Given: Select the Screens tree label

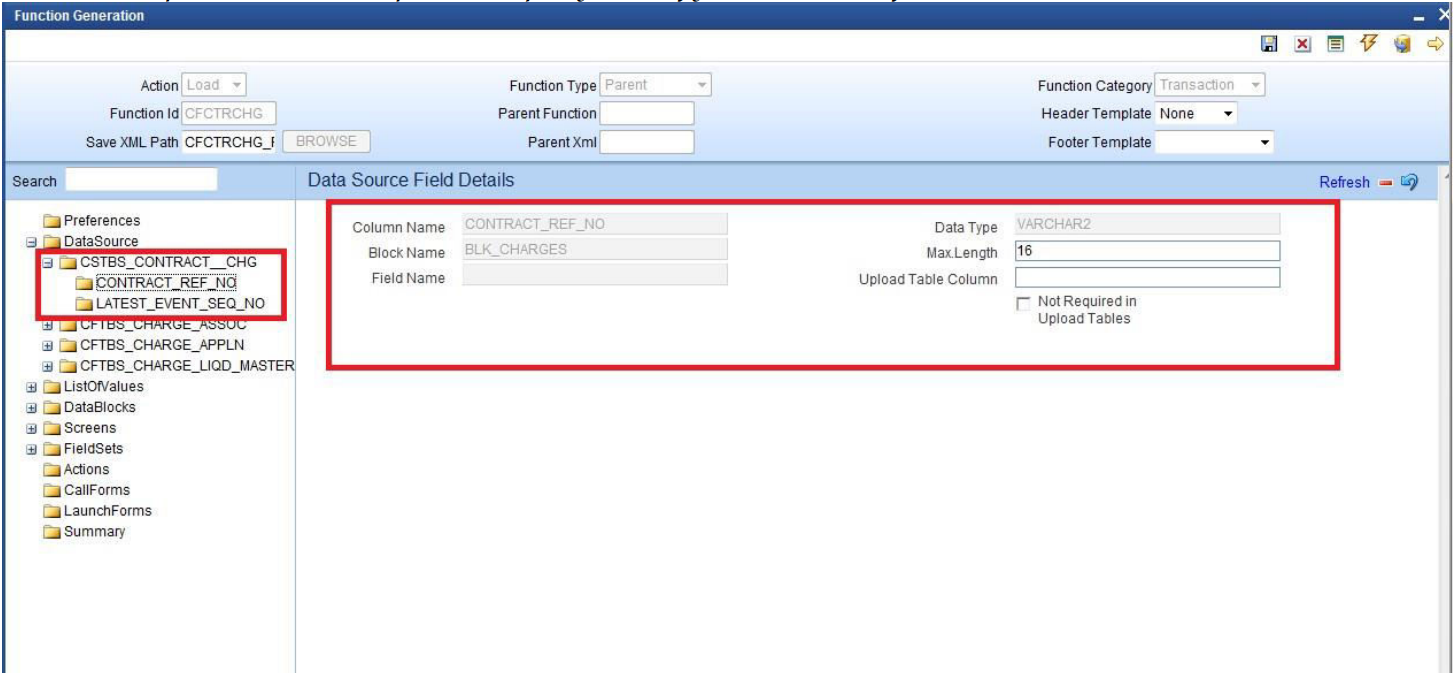Looking at the screenshot, I should [x=90, y=429].
